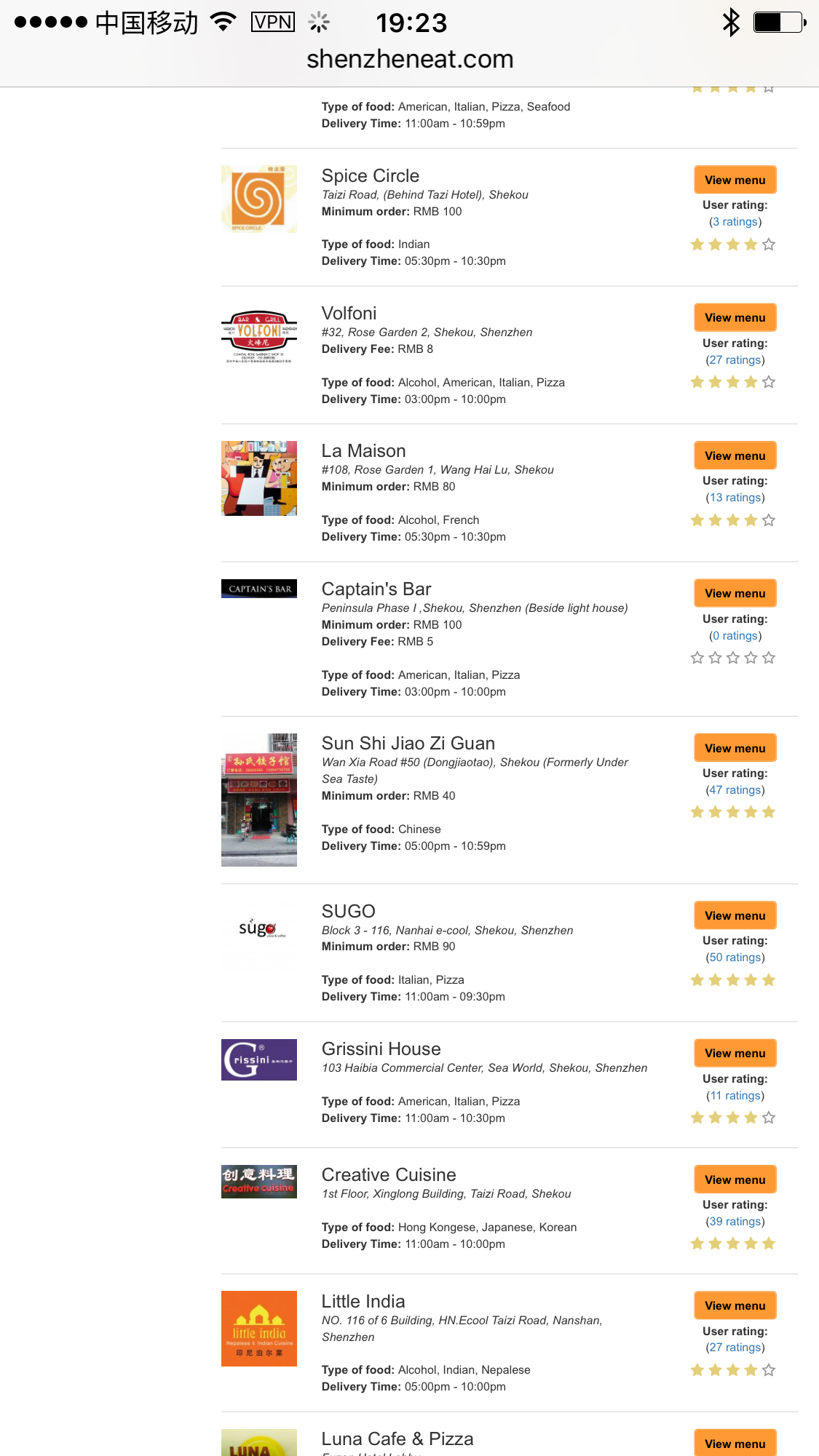Tap the Volfoni bar and grill logo

coord(258,336)
